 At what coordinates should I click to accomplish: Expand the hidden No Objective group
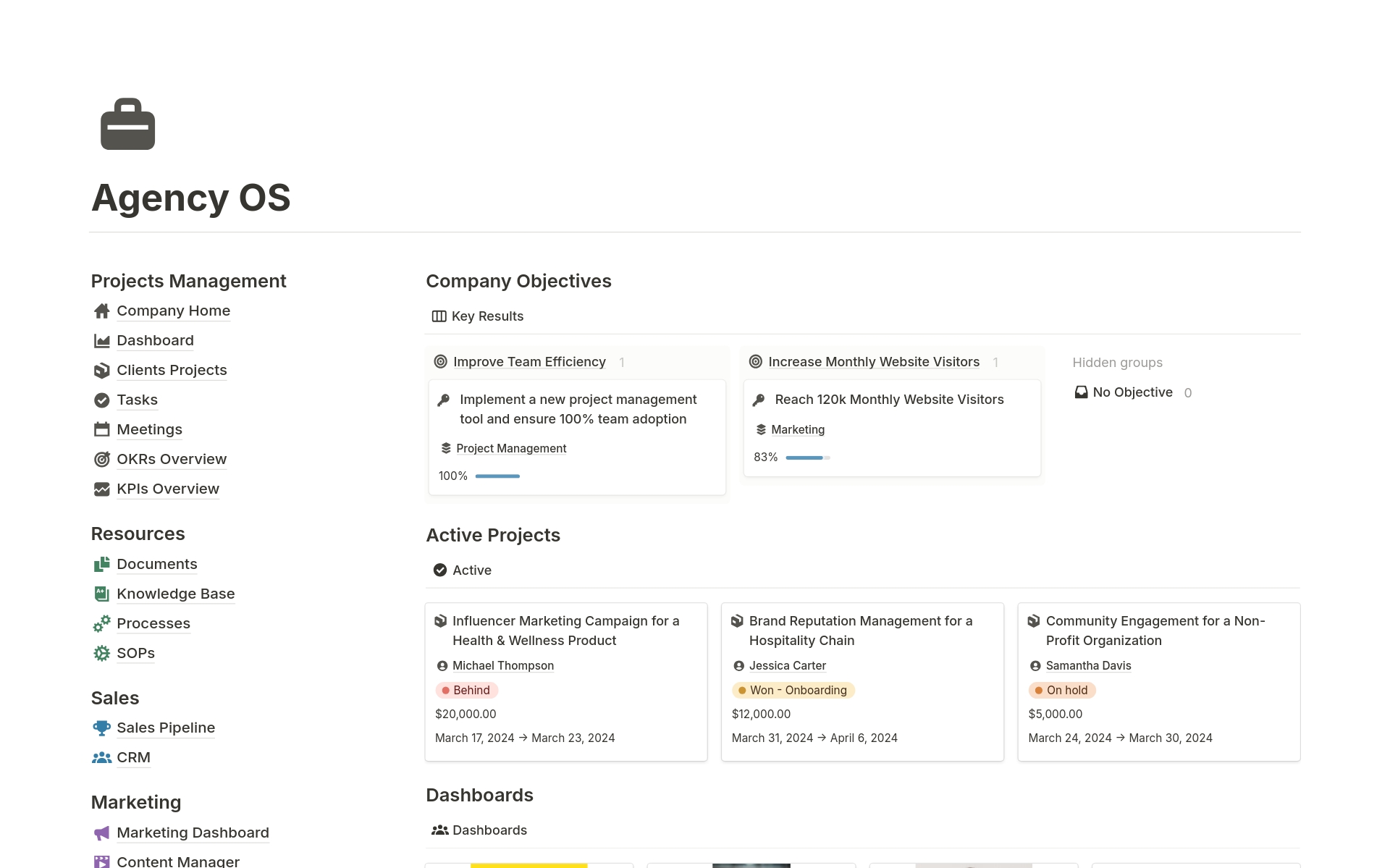coord(1132,392)
